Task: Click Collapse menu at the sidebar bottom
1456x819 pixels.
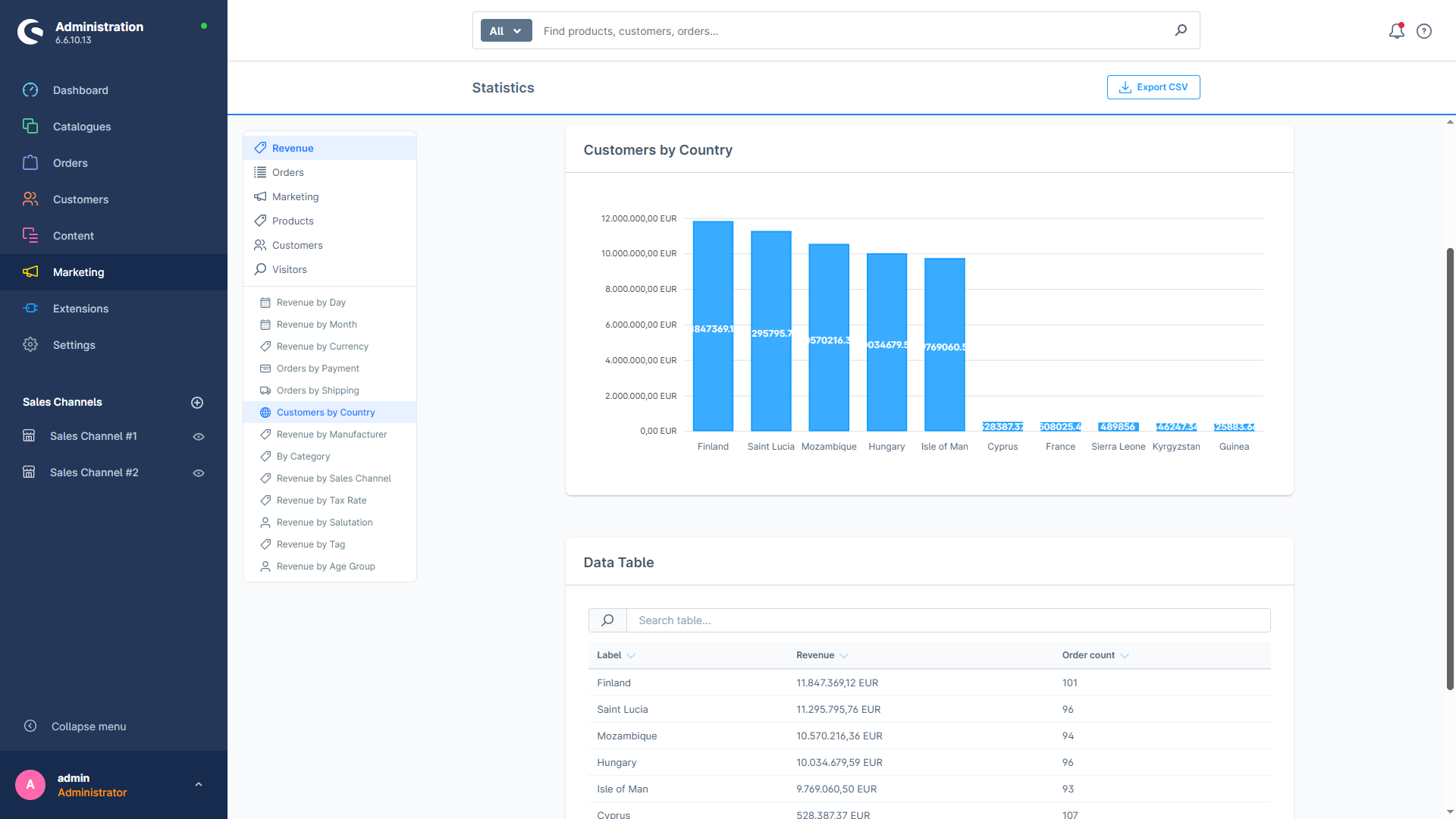Action: pyautogui.click(x=88, y=726)
